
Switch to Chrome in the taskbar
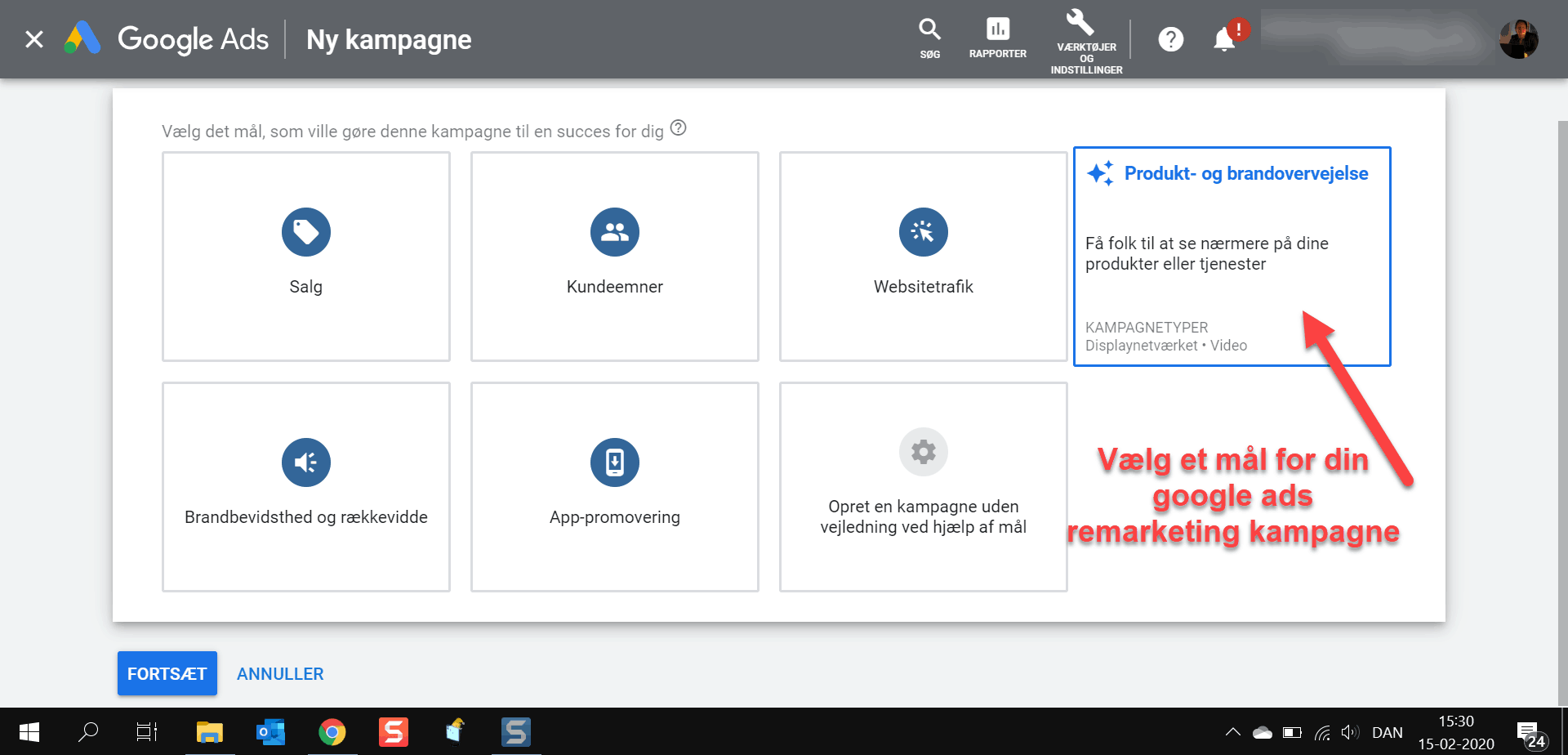pyautogui.click(x=332, y=731)
